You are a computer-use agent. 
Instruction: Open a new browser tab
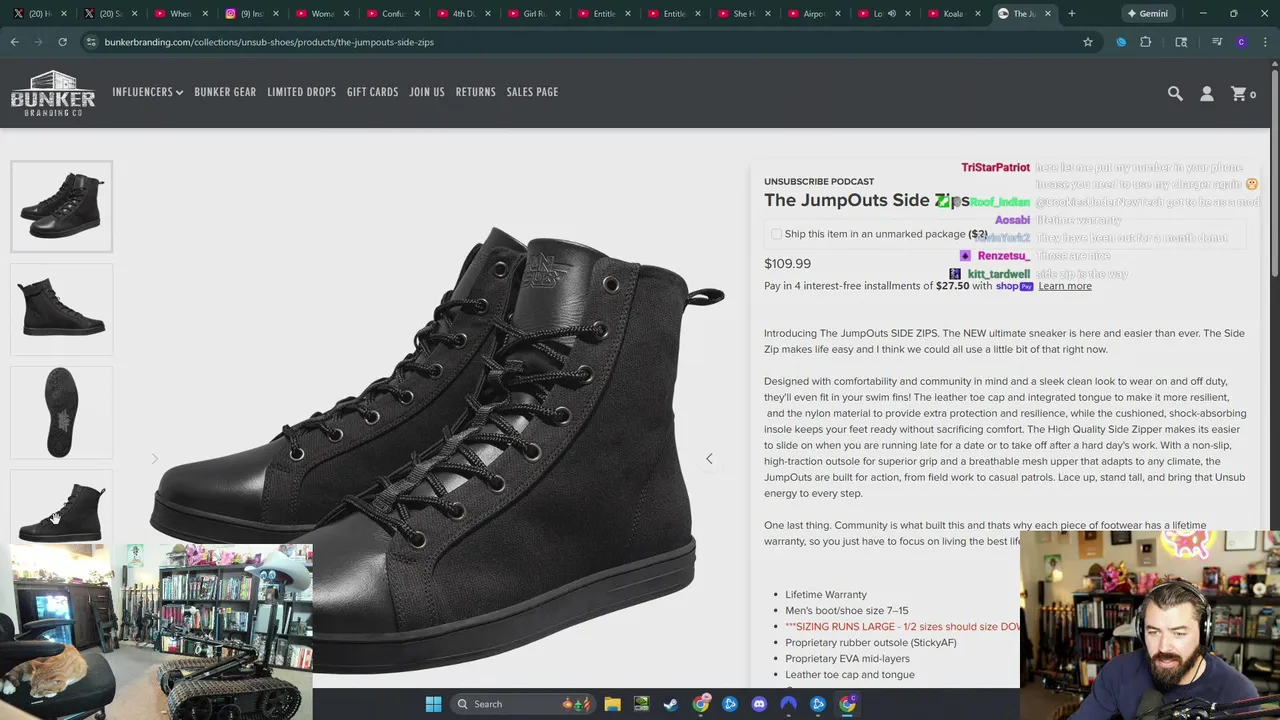[1071, 14]
